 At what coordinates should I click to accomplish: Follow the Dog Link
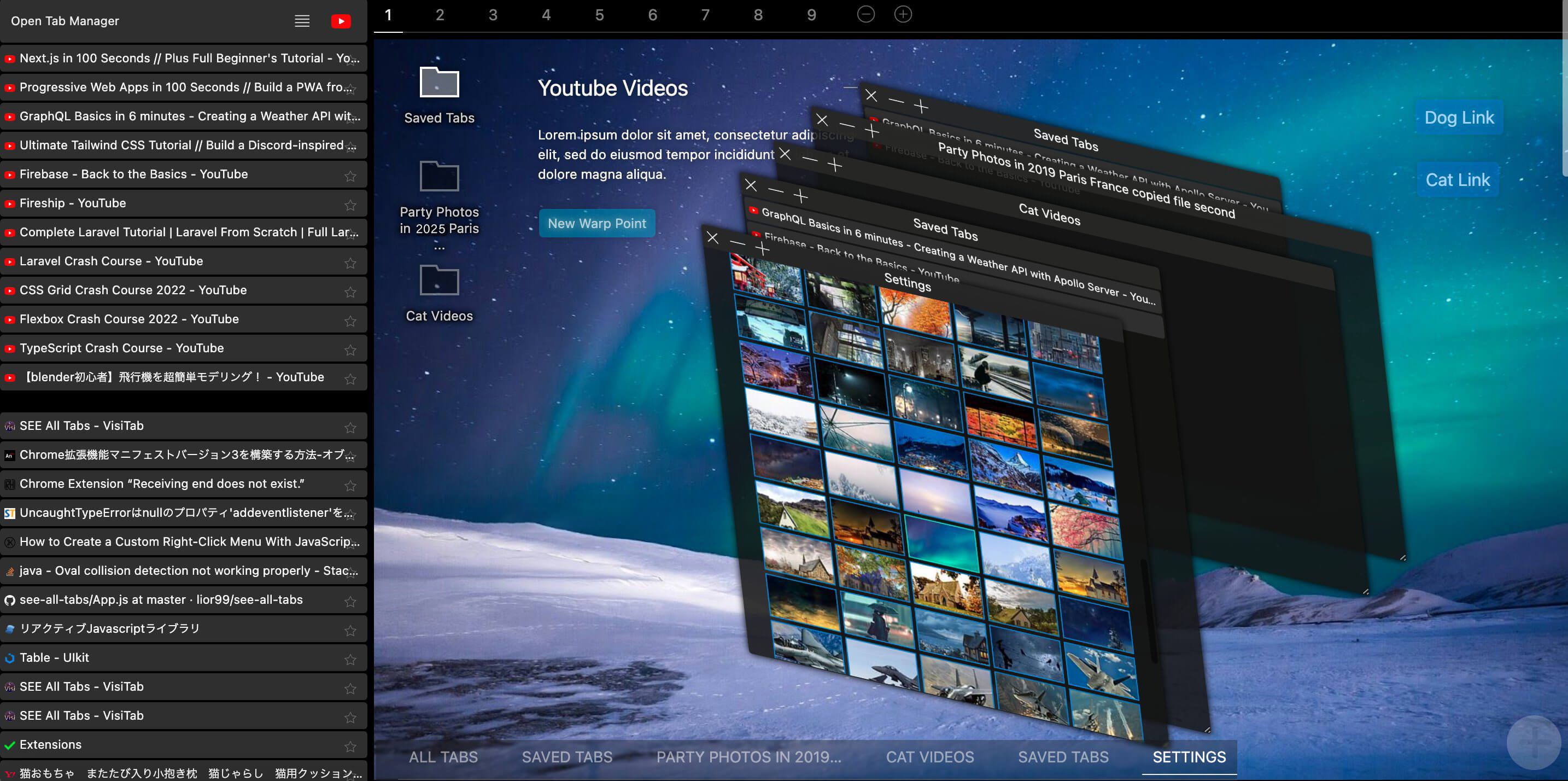click(x=1459, y=117)
